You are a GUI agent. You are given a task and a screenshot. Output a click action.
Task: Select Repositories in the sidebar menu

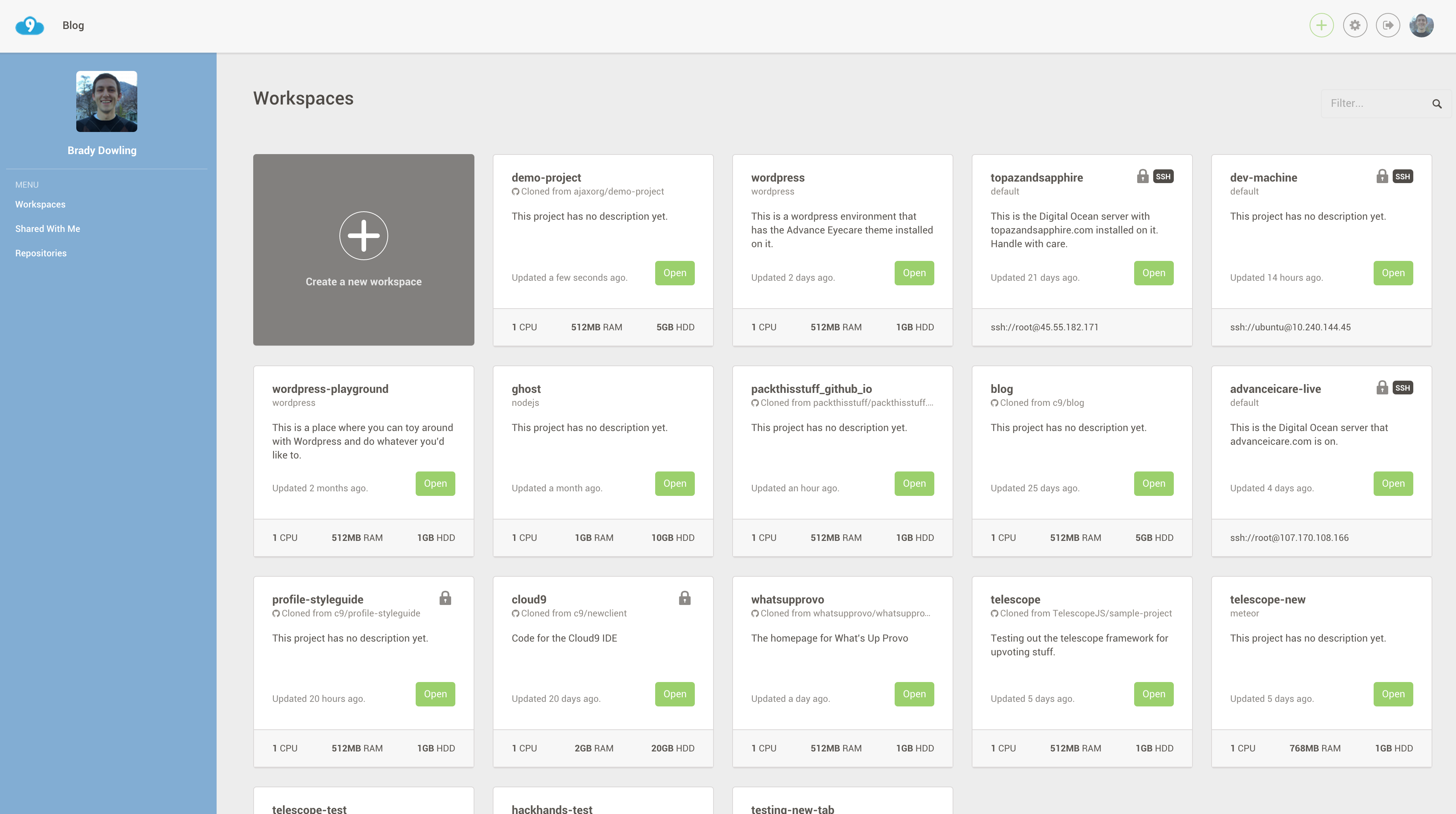(41, 253)
